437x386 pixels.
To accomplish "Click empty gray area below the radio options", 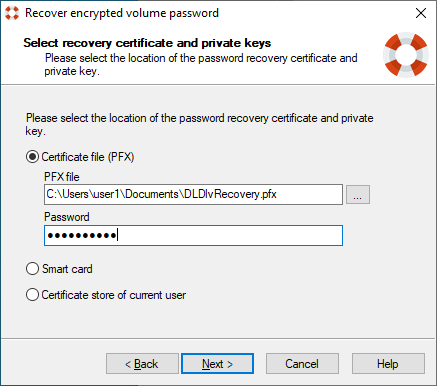I will (217, 320).
